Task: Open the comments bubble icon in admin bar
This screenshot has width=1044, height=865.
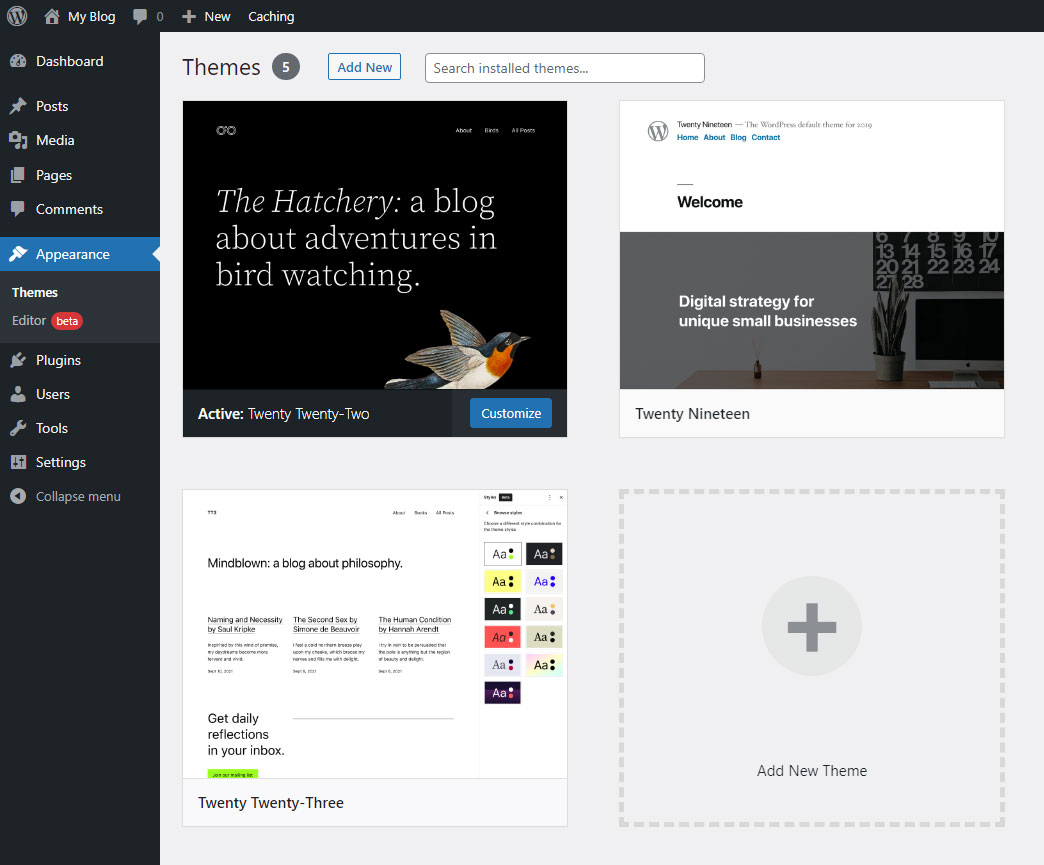Action: pyautogui.click(x=140, y=16)
